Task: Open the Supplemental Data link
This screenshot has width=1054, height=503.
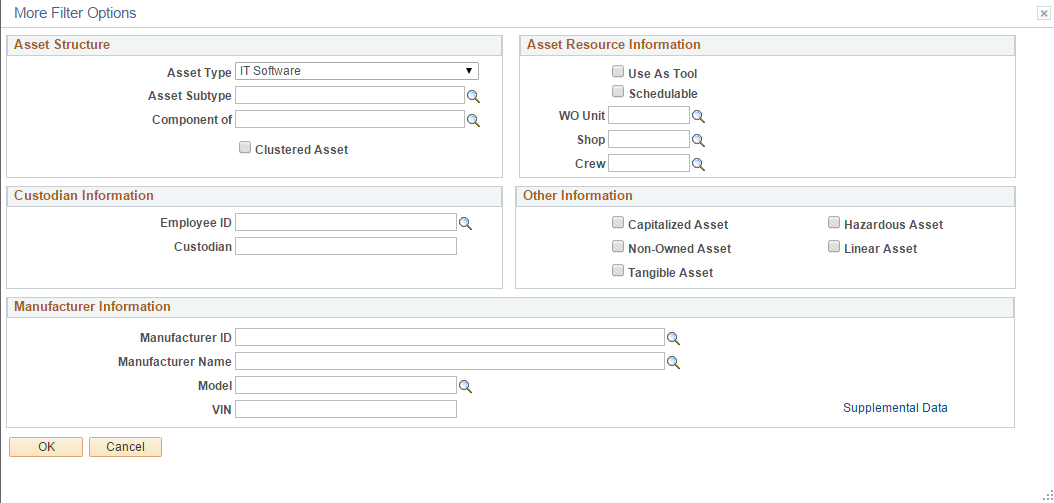Action: (895, 408)
